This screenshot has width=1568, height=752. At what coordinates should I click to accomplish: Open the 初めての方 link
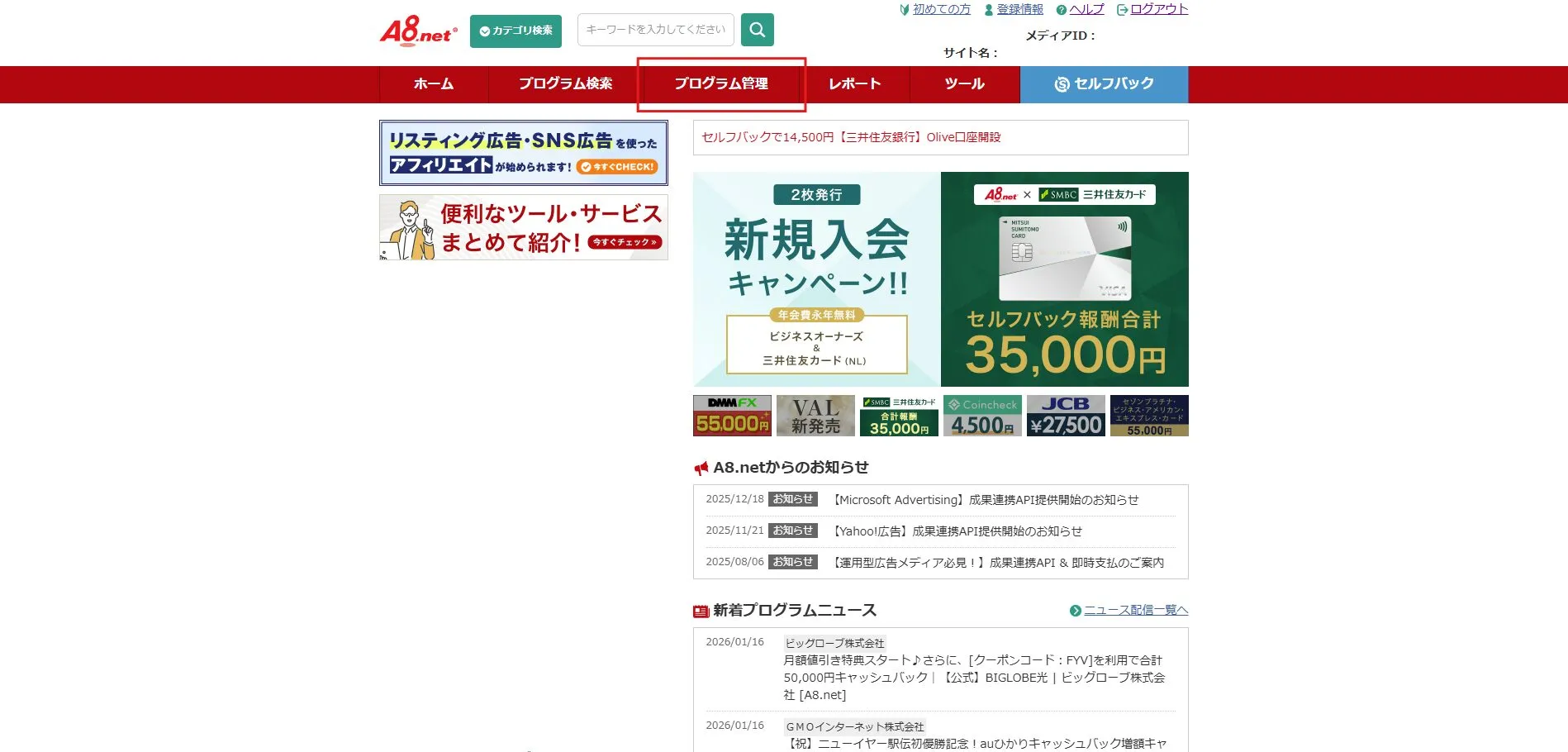pos(941,9)
